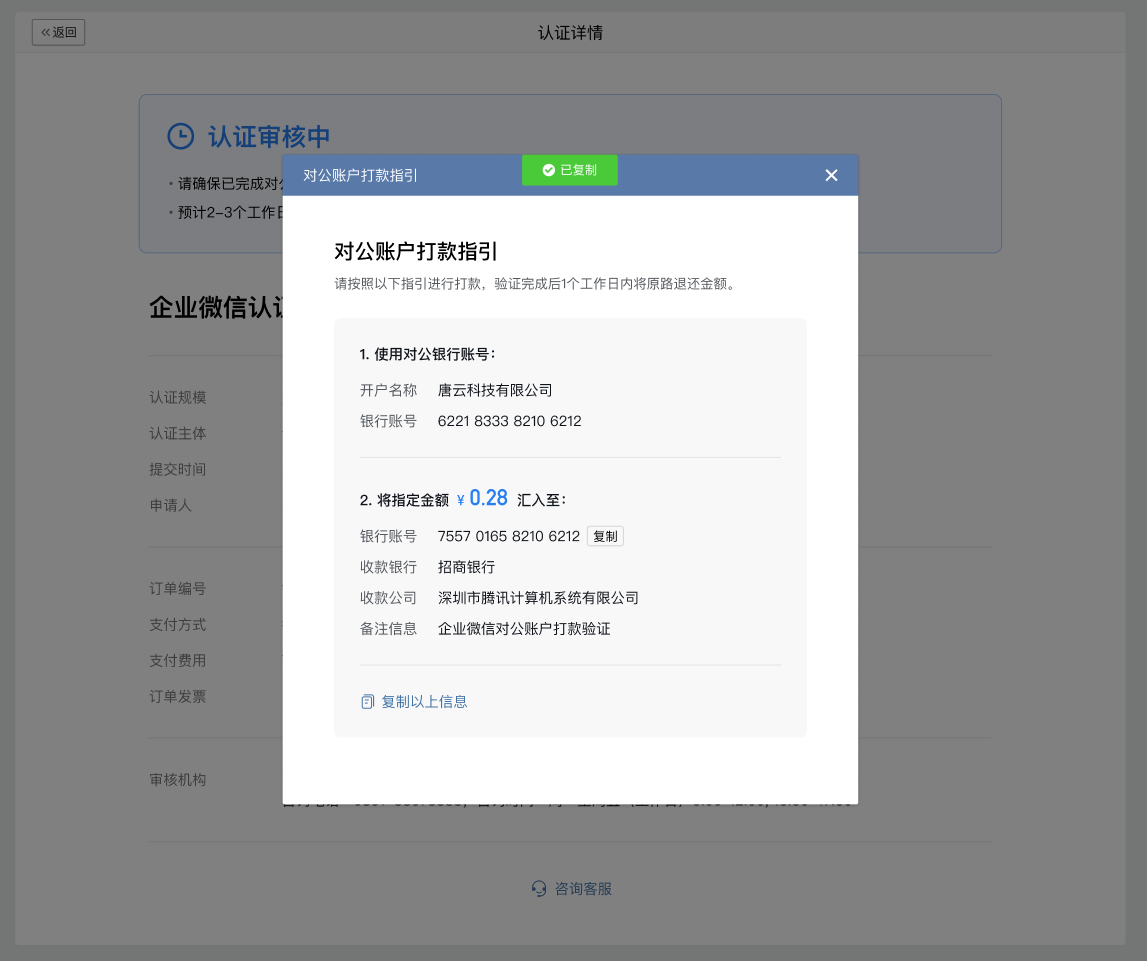The width and height of the screenshot is (1147, 961).
Task: Open 咨询客服 customer service link
Action: click(x=571, y=889)
